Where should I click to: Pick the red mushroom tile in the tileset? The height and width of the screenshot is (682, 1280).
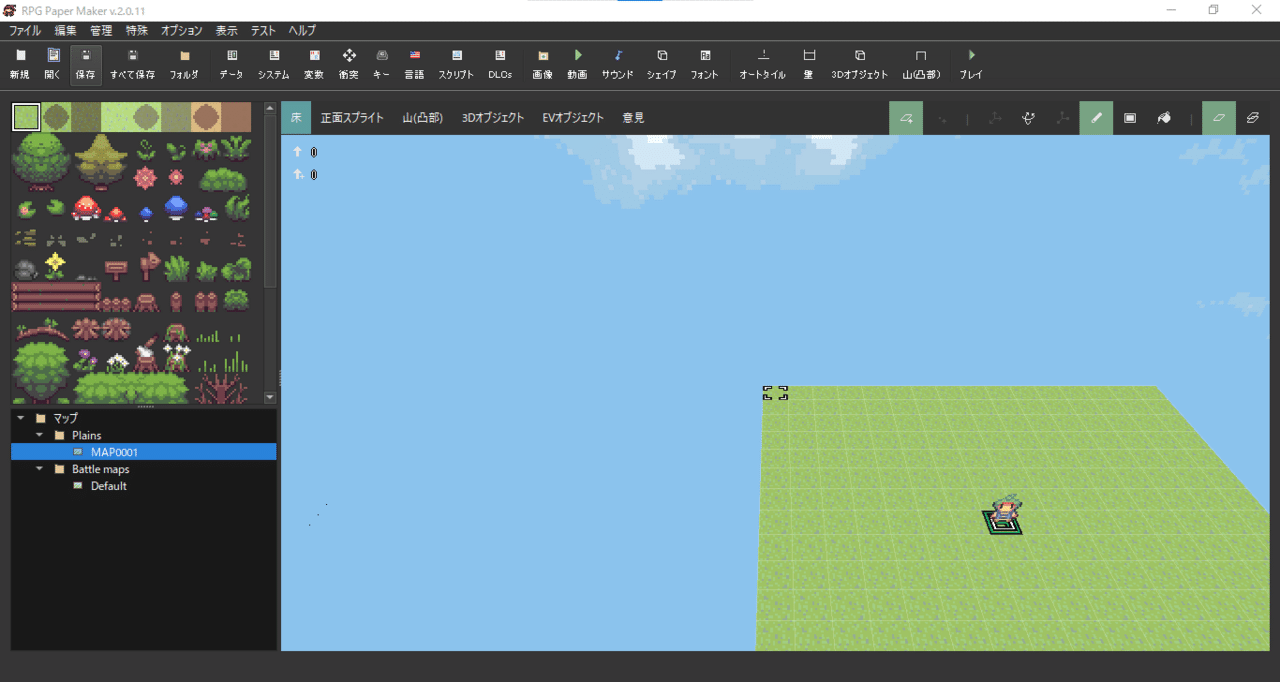point(86,208)
